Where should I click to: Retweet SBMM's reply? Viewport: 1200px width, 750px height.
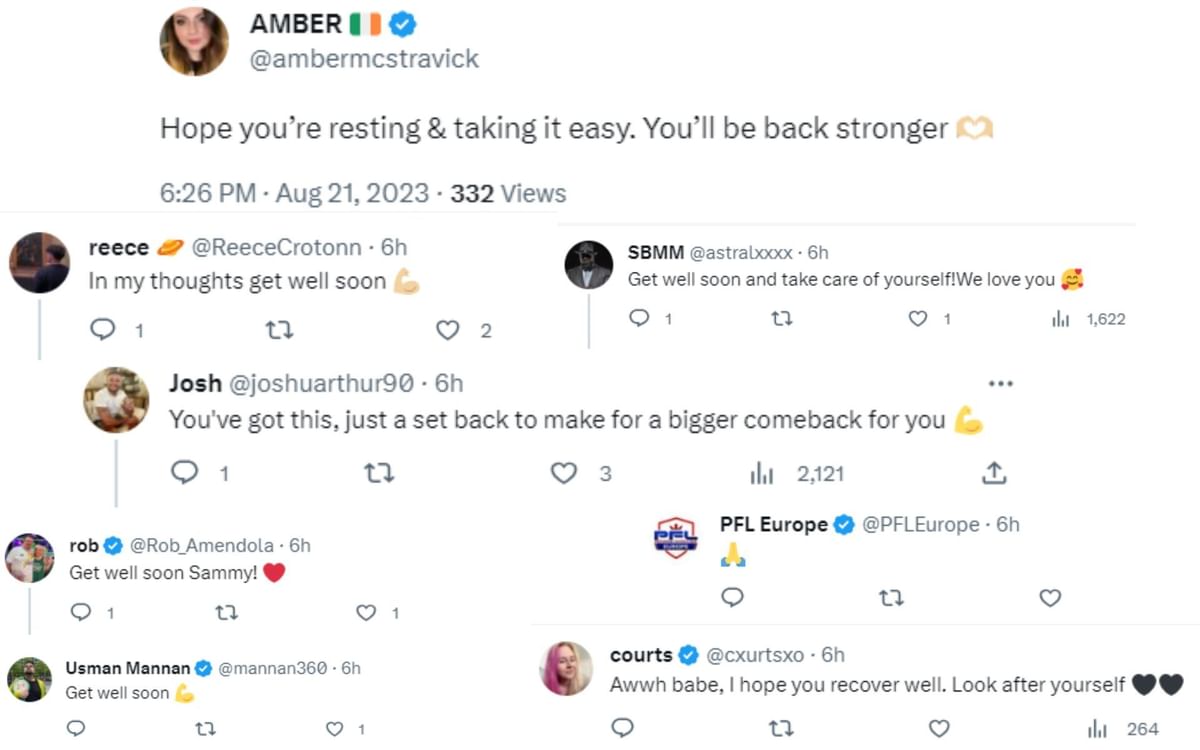click(x=779, y=319)
